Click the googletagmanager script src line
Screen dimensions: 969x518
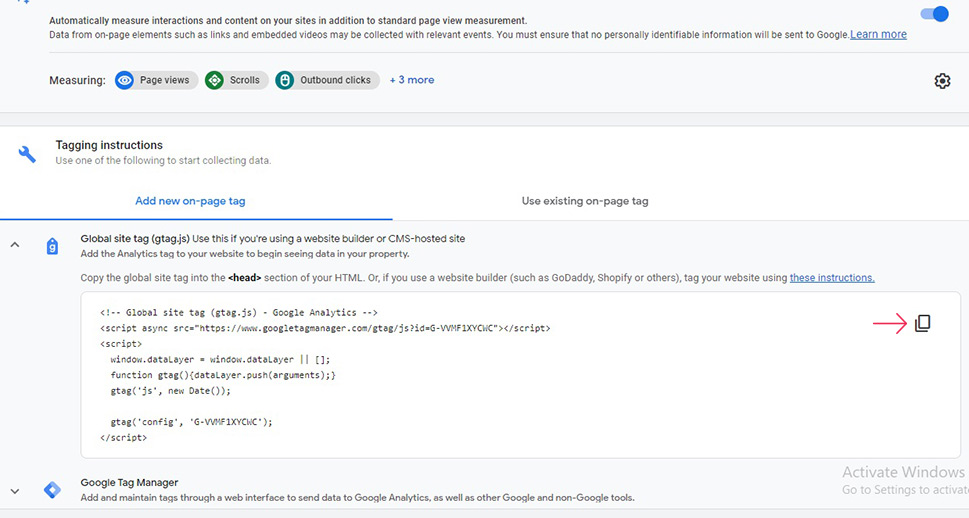pyautogui.click(x=325, y=328)
